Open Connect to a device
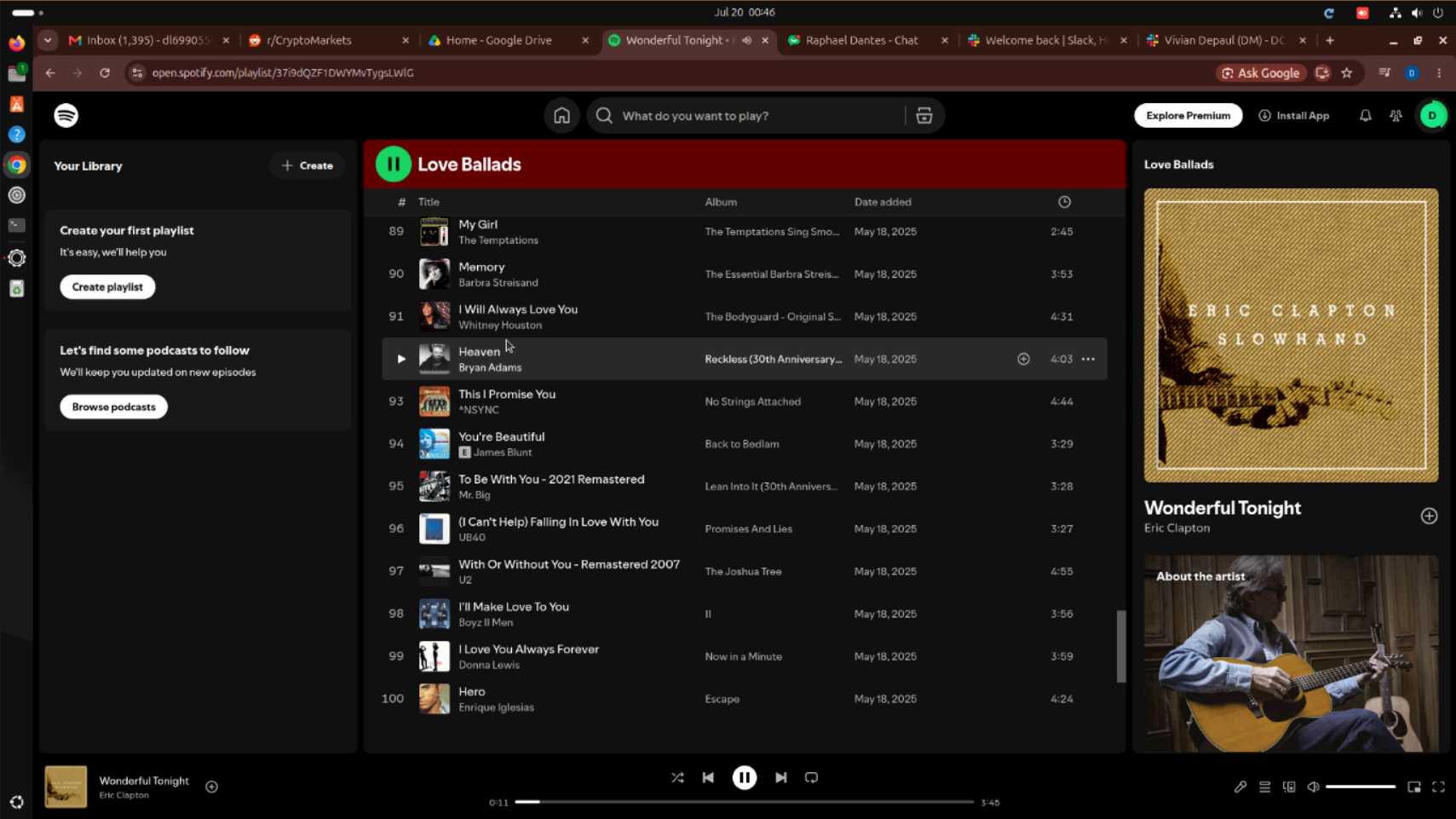 1289,787
